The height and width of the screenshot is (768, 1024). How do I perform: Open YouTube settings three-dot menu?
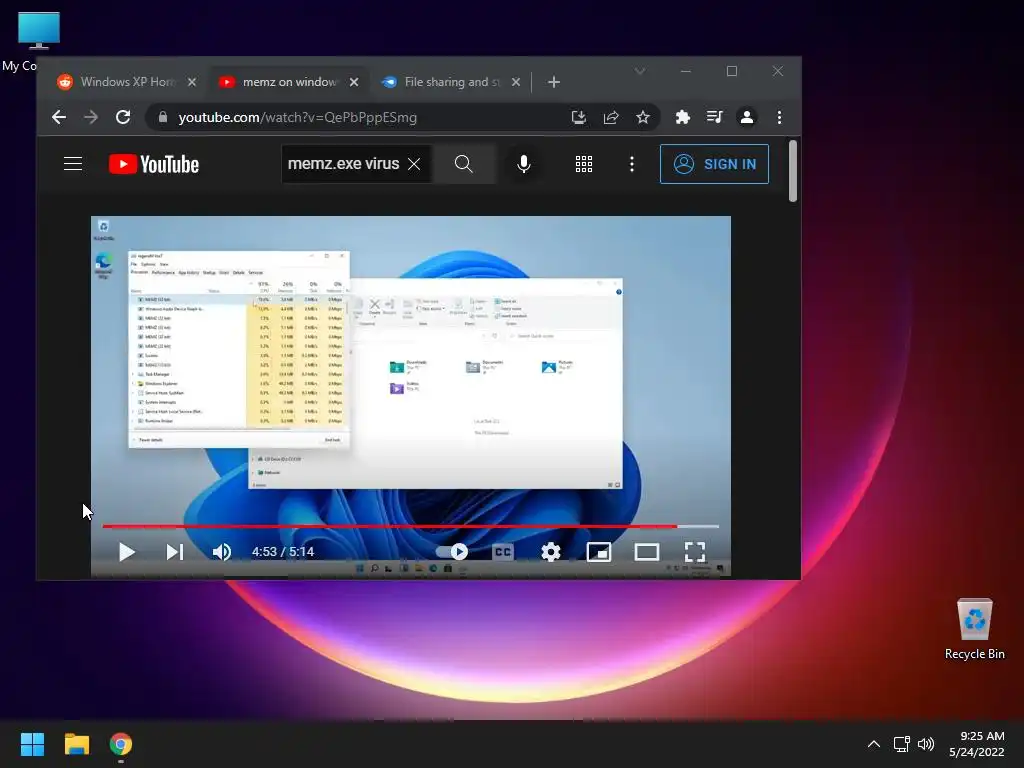(632, 164)
